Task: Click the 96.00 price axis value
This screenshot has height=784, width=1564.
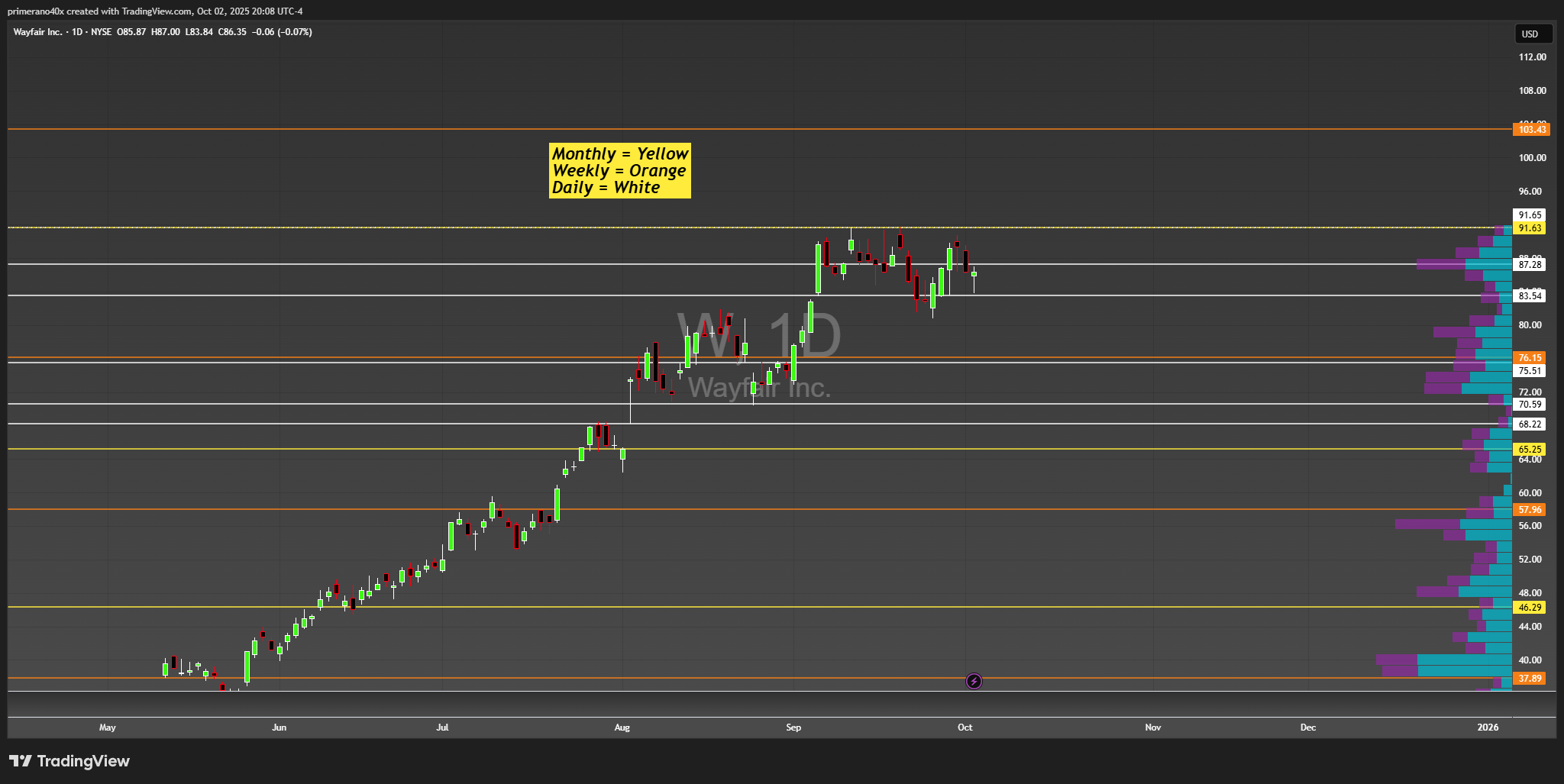Action: (x=1530, y=192)
